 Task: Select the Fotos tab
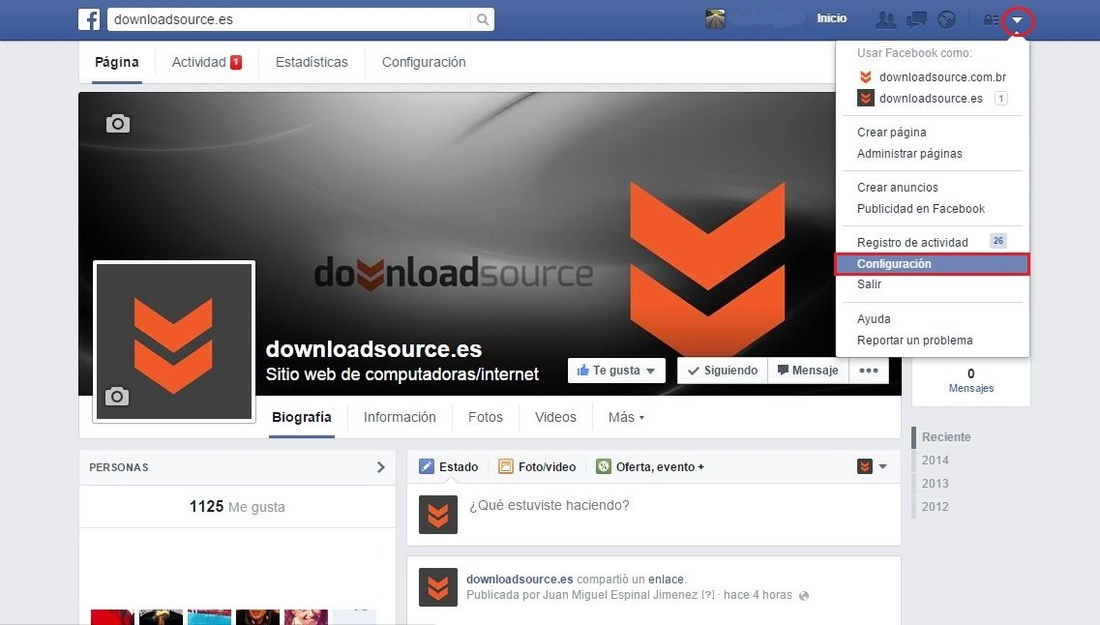(485, 417)
